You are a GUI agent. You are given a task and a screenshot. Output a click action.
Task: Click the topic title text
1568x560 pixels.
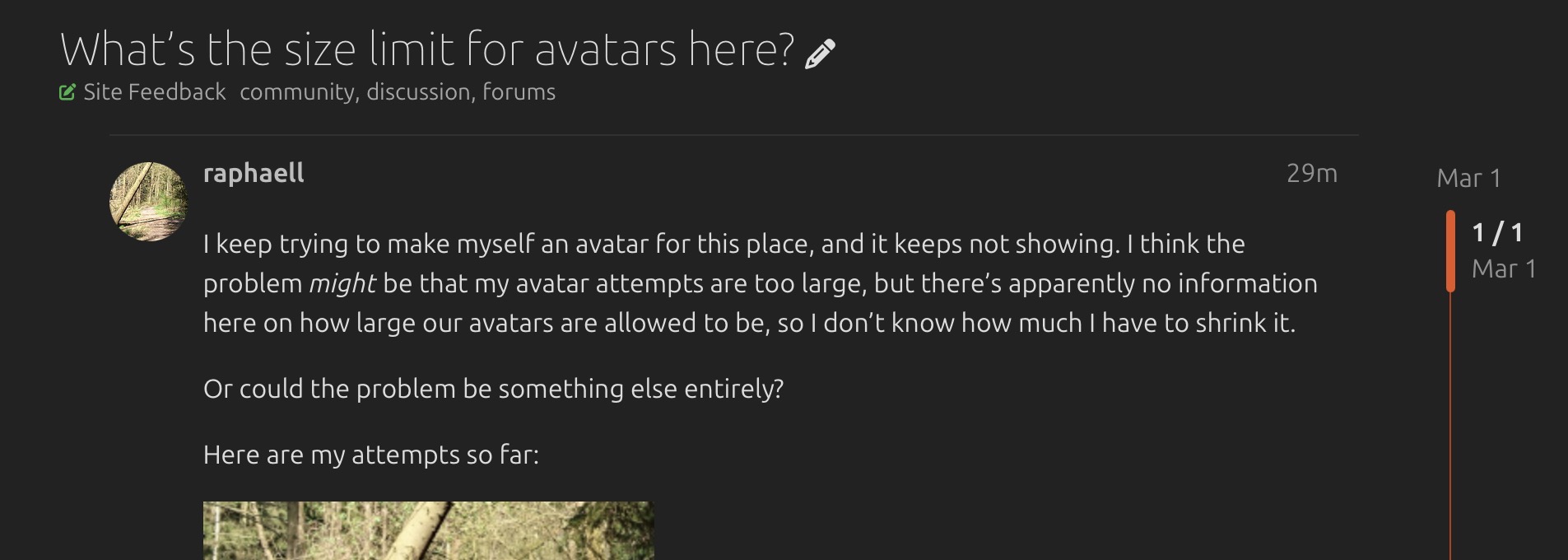(427, 49)
